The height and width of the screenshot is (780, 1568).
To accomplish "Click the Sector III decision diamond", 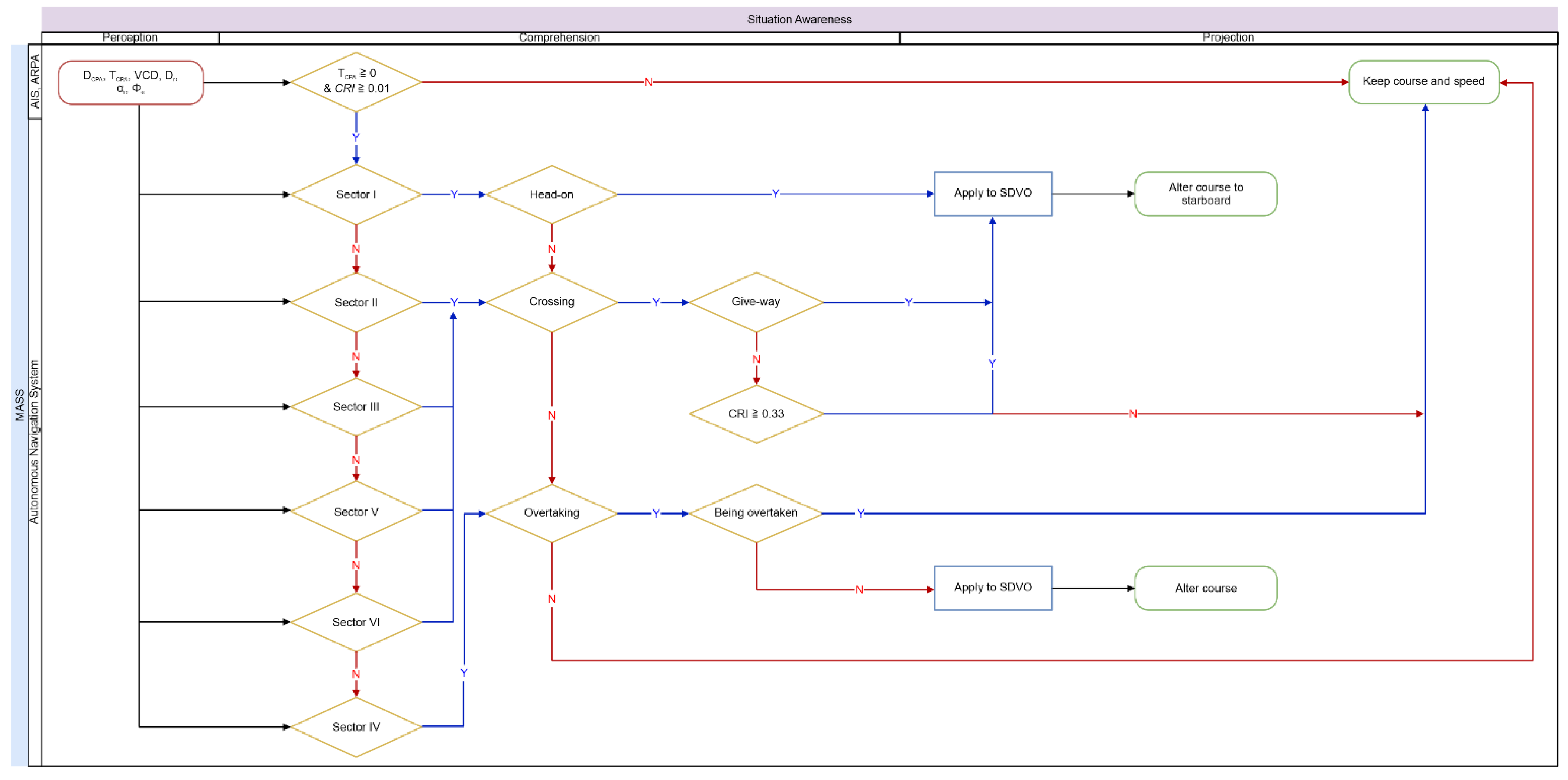I will pos(356,407).
